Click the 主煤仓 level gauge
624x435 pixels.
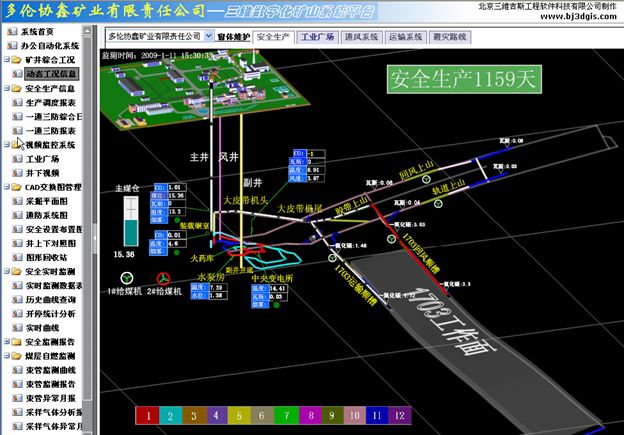coord(131,221)
